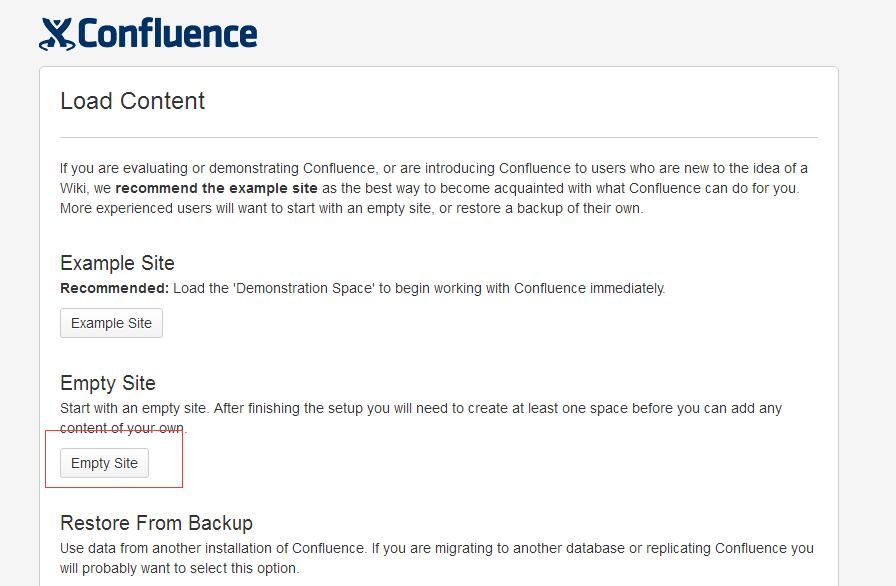Click the 'Demonstration Space' quoted text
Viewport: 896px width, 586px height.
pos(303,288)
